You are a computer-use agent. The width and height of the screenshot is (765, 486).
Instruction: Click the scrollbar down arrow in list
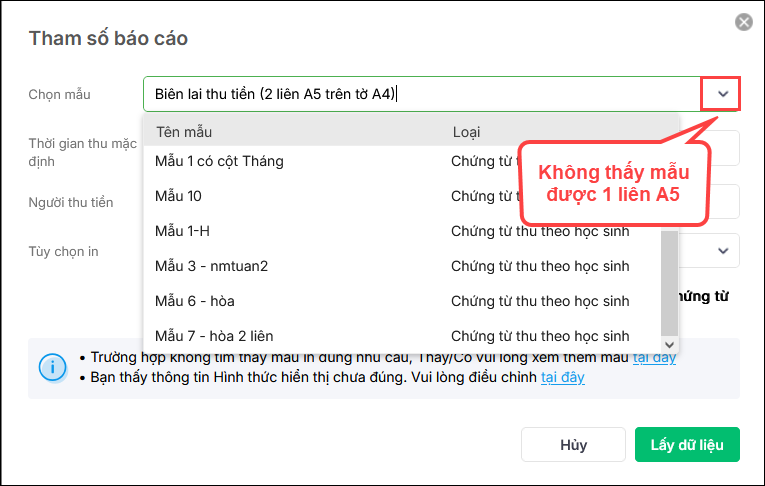(x=670, y=343)
